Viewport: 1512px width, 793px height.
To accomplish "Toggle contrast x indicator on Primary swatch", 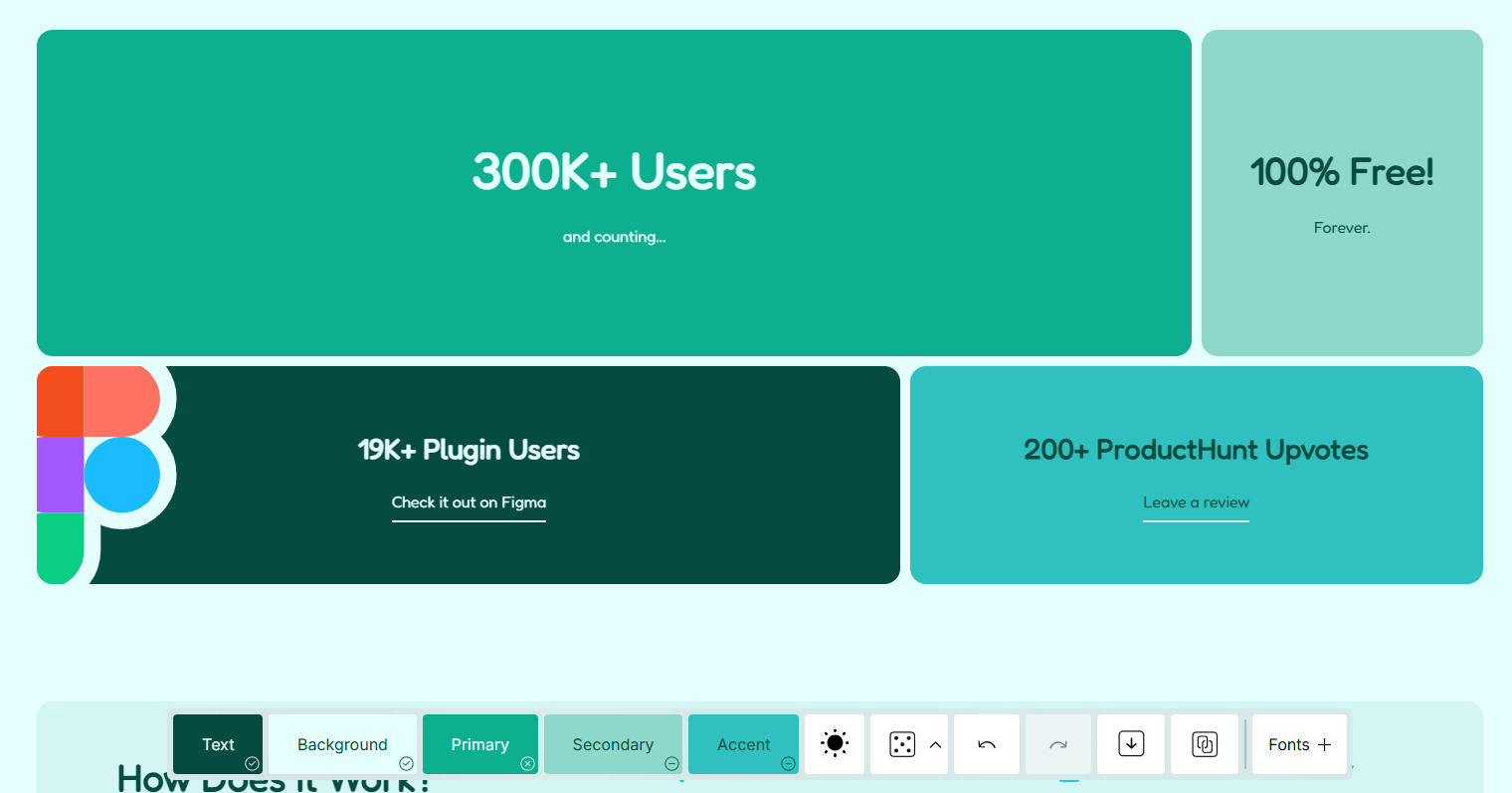I will (527, 763).
